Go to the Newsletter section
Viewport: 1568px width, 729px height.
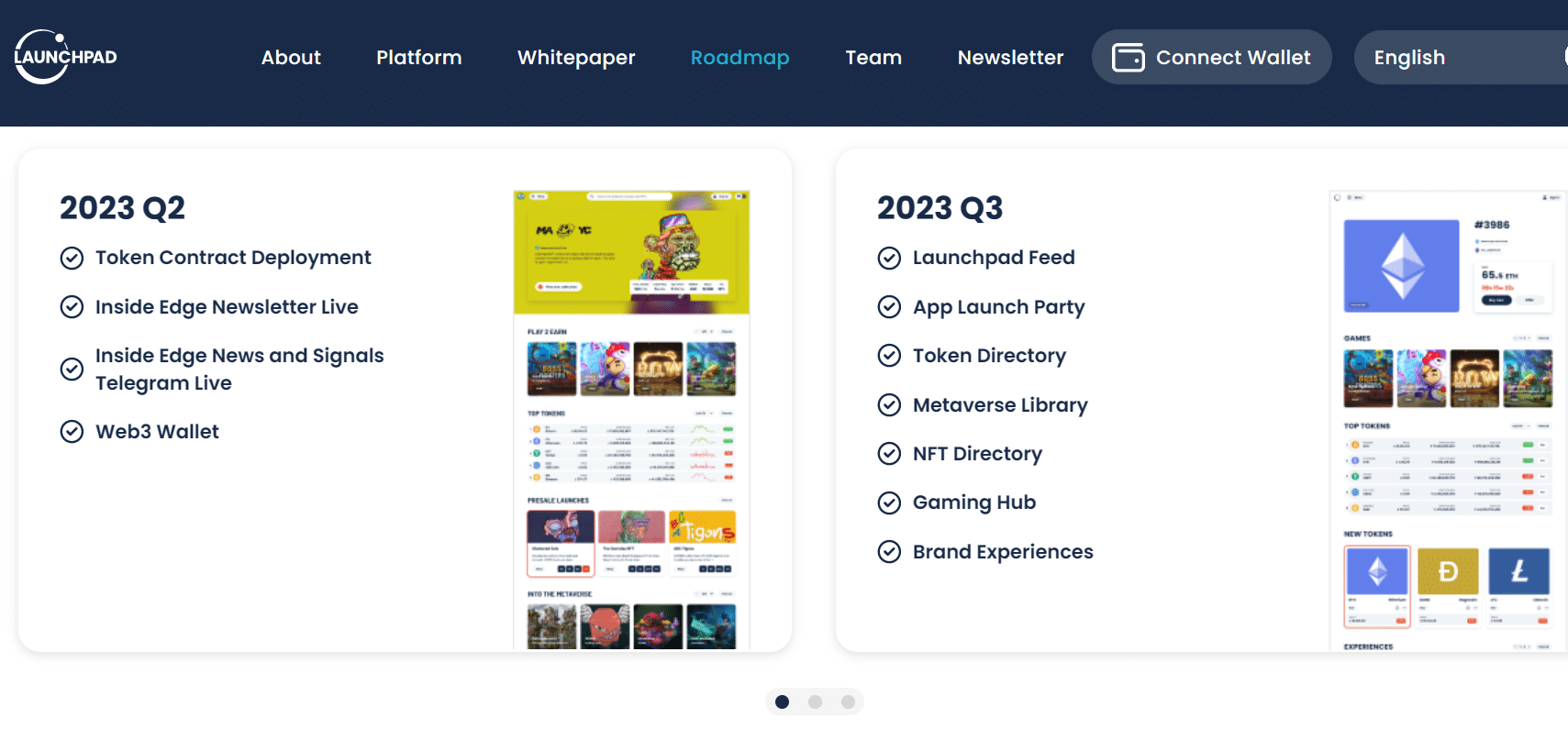(1010, 58)
